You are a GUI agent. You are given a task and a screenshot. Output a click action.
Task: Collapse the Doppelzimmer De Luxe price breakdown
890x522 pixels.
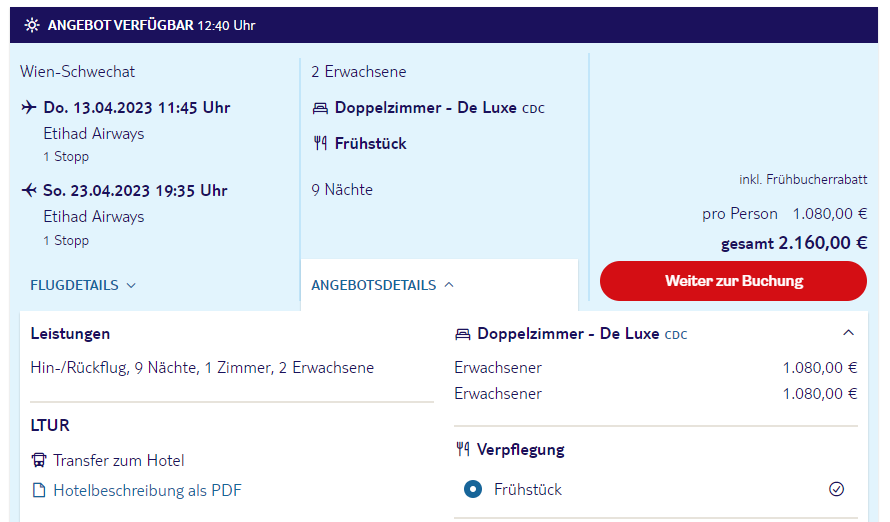(848, 333)
